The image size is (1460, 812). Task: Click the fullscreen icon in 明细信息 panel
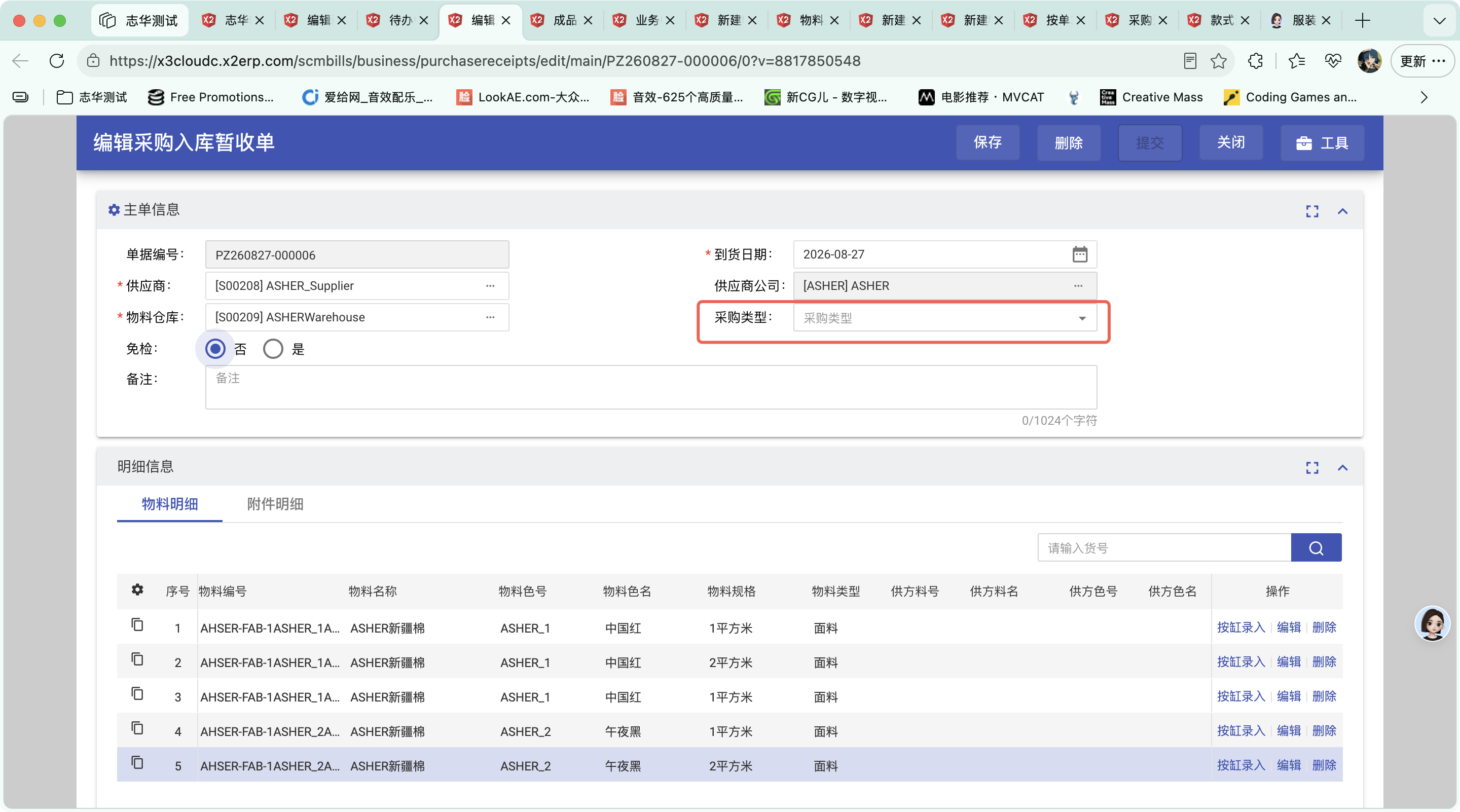point(1312,467)
